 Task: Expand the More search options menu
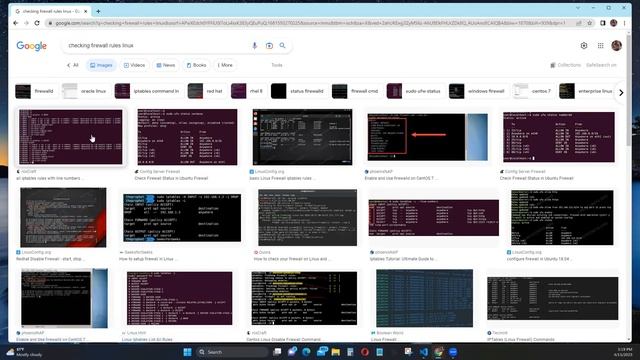(225, 65)
